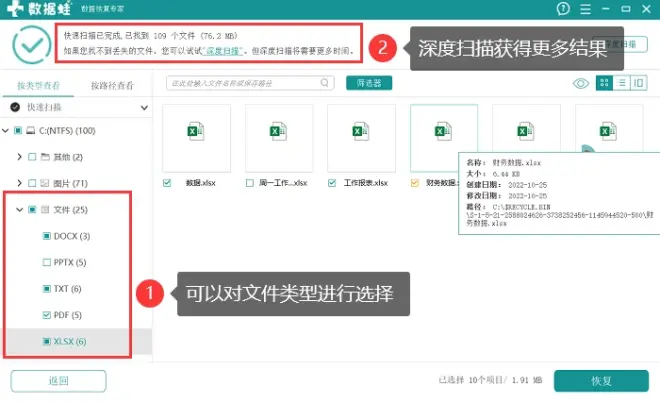The image size is (660, 403).
Task: Toggle the 财务数据 file checkbox
Action: (415, 183)
